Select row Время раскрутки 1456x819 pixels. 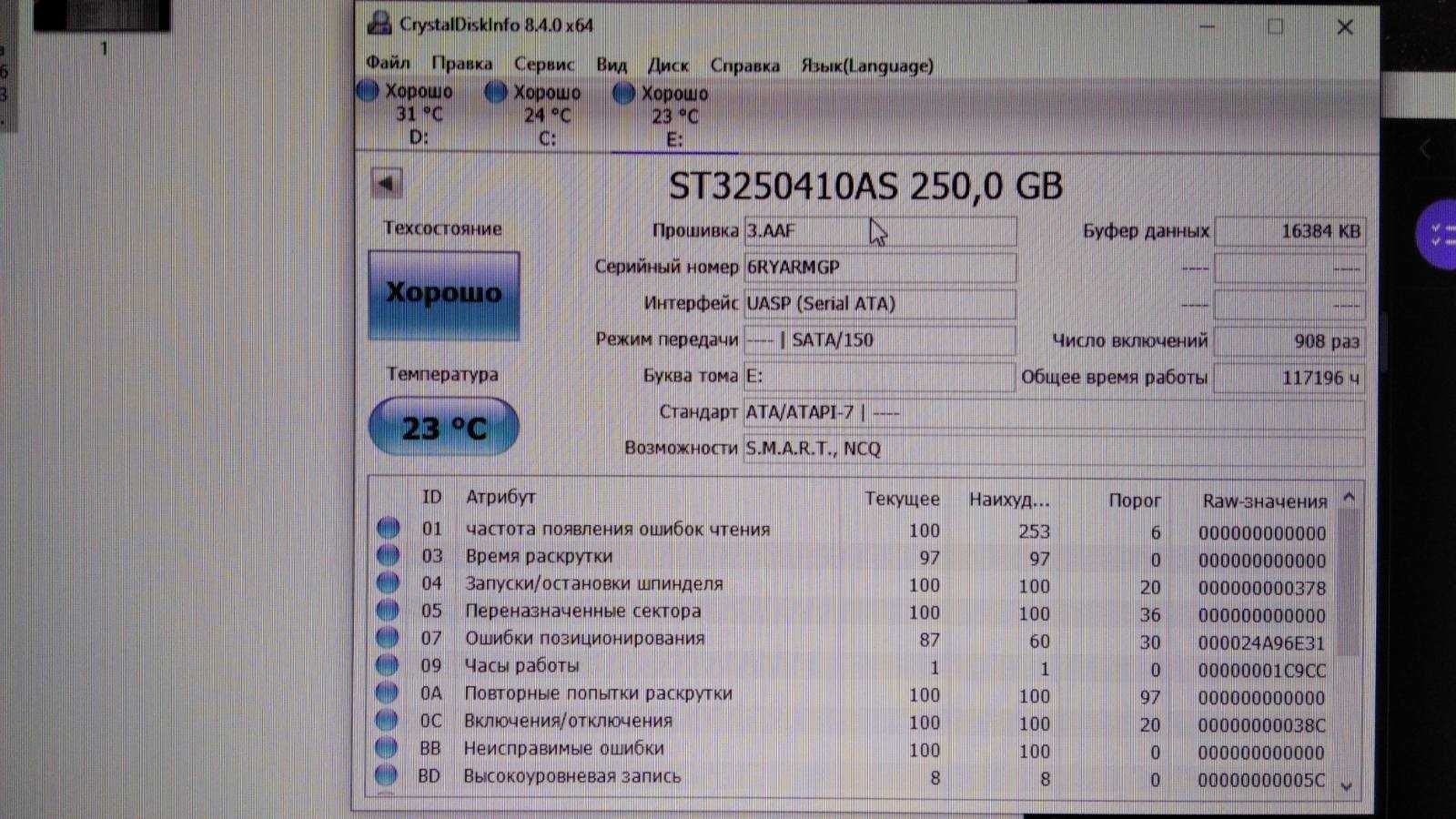point(854,558)
